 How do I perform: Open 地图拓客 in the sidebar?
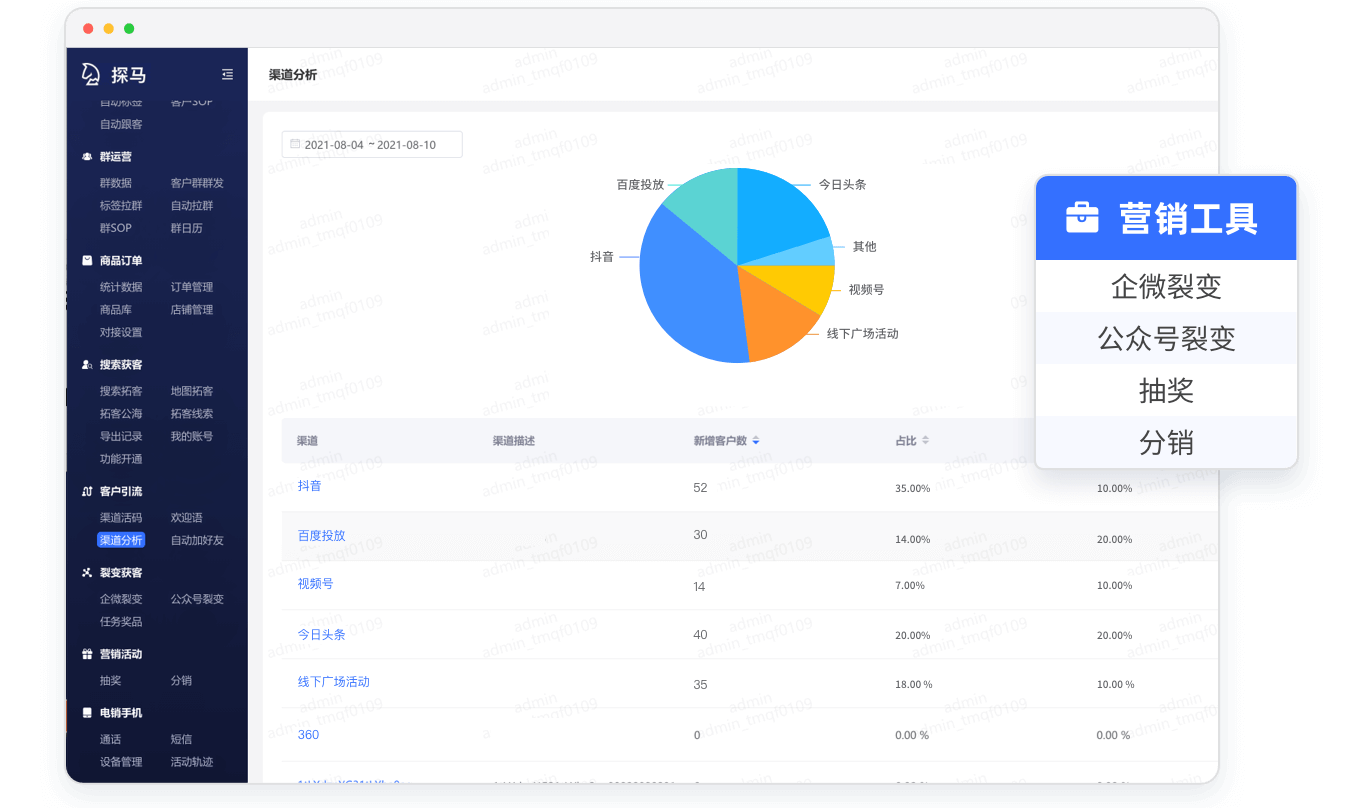click(x=192, y=391)
